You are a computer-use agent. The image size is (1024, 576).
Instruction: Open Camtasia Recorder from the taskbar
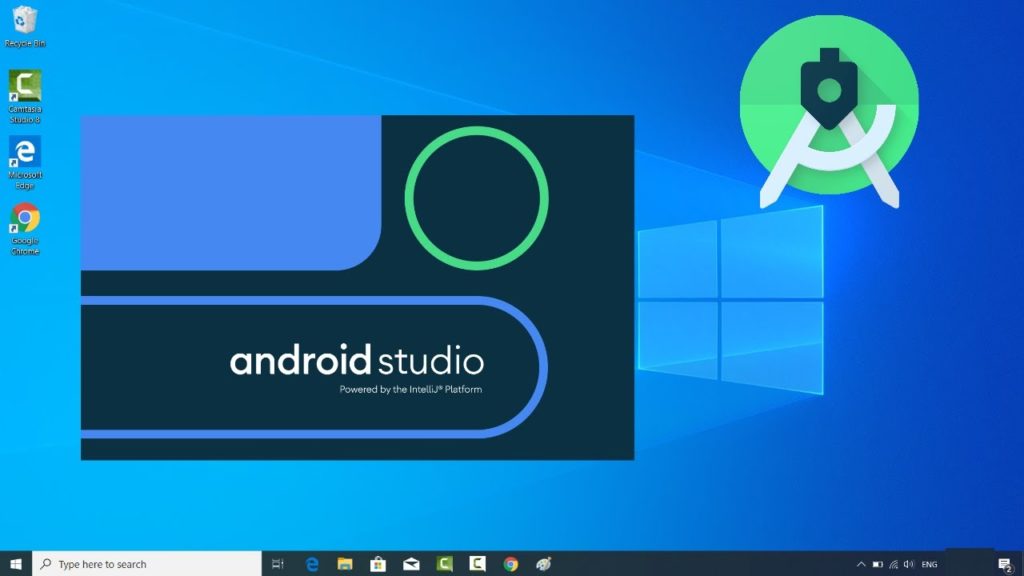point(475,562)
